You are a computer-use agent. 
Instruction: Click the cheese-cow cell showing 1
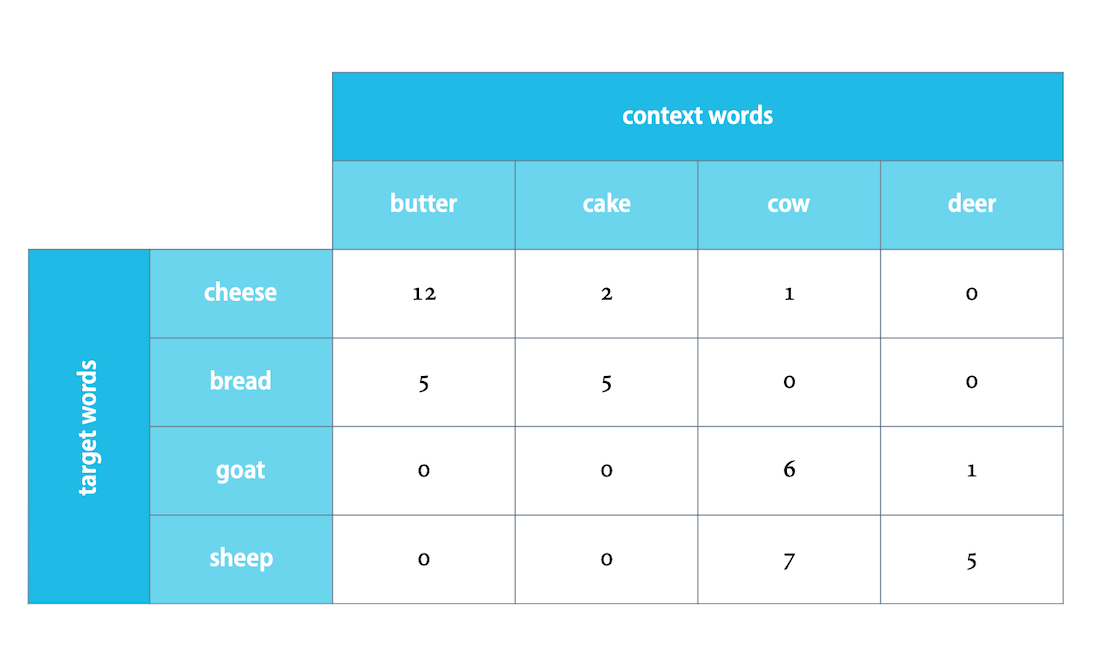click(789, 294)
